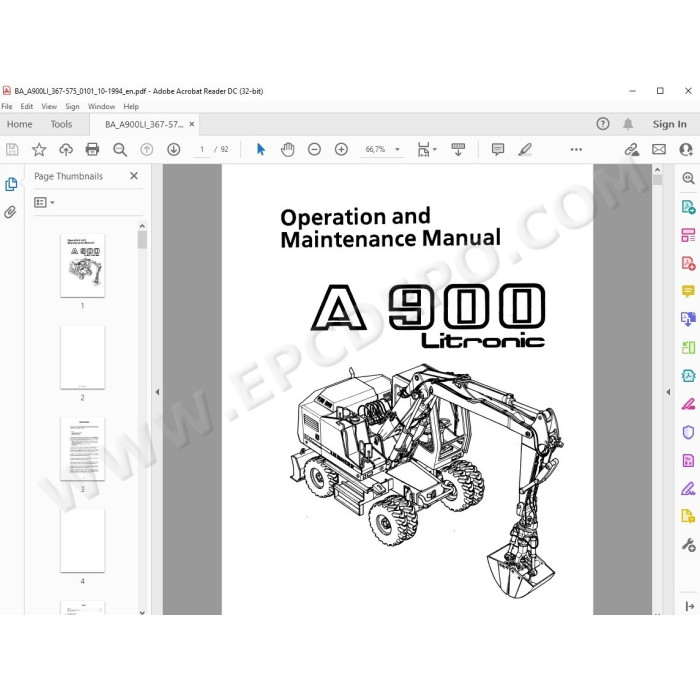This screenshot has height=700, width=700.
Task: Share a link to this file
Action: [631, 150]
